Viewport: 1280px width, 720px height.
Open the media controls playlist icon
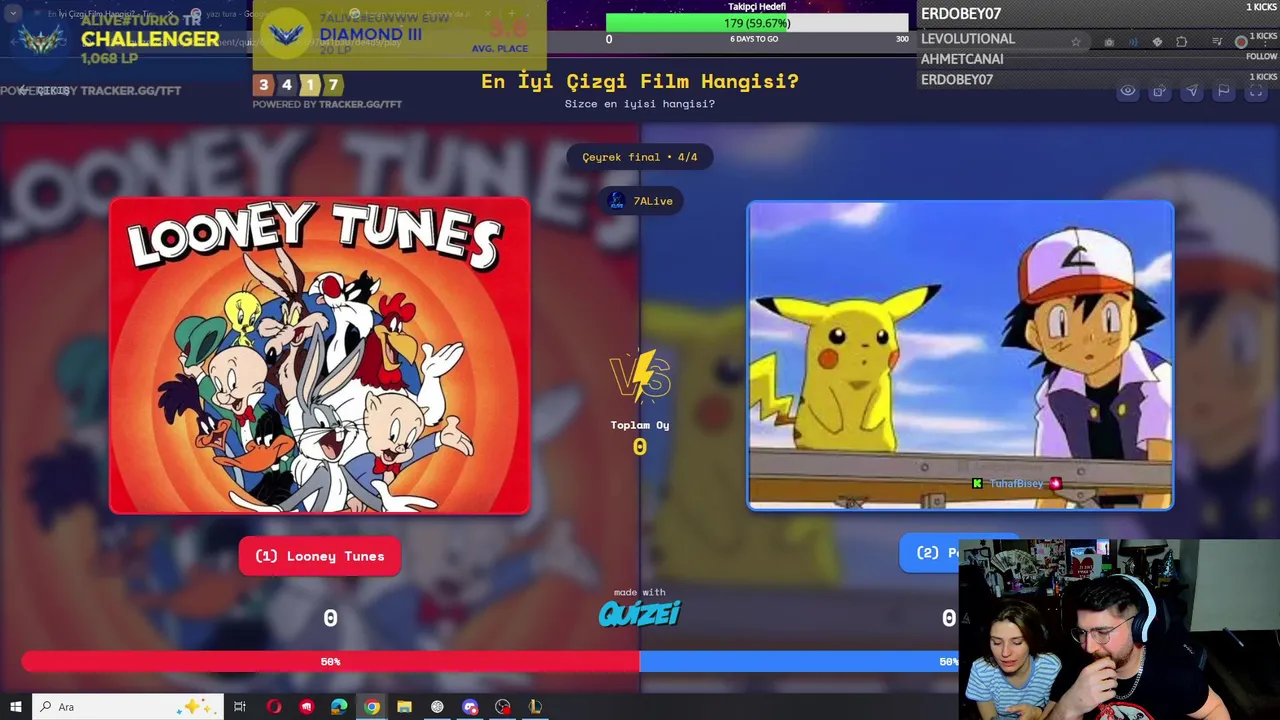pos(1217,42)
